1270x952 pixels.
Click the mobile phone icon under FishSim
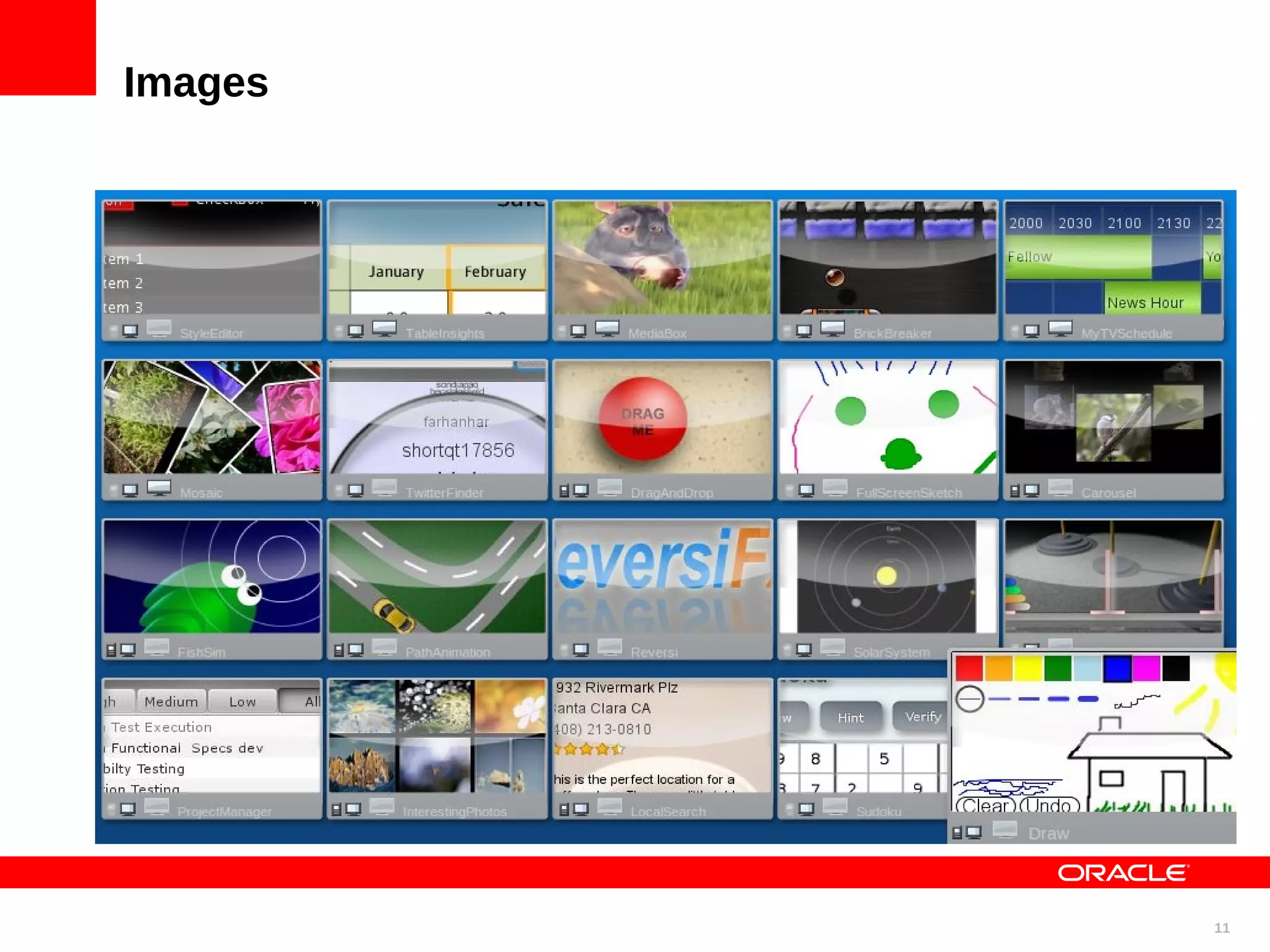[x=111, y=651]
